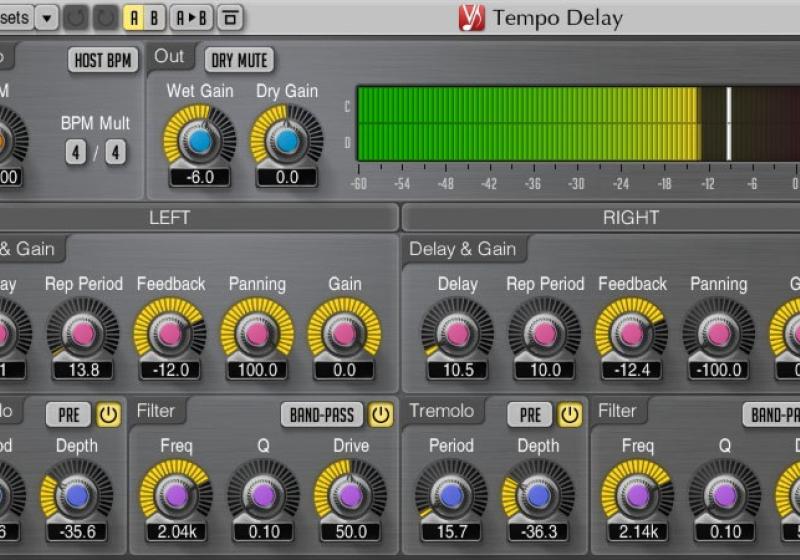Screen dimensions: 800x560
Task: Toggle left filter power button
Action: (381, 415)
